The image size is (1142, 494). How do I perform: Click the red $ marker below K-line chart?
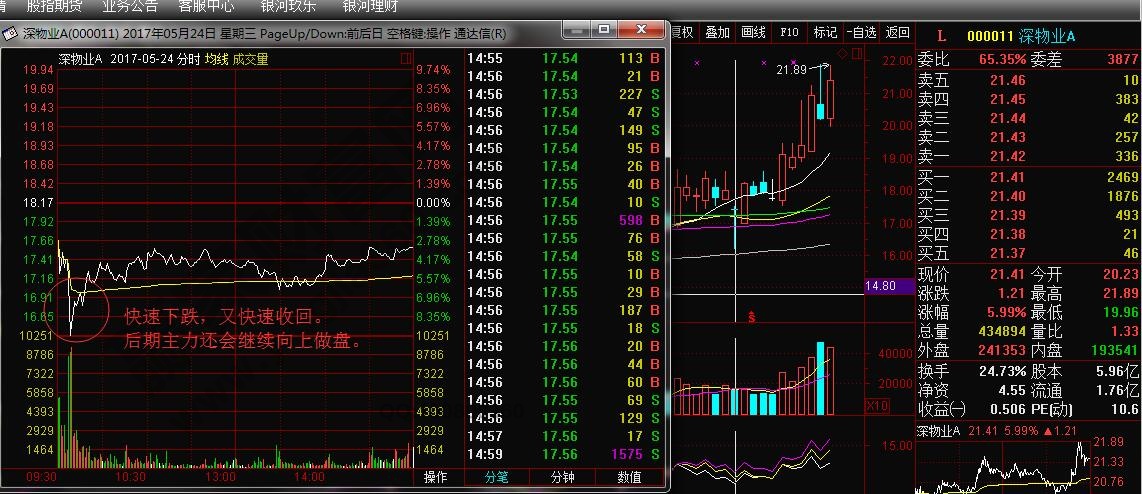tap(752, 318)
